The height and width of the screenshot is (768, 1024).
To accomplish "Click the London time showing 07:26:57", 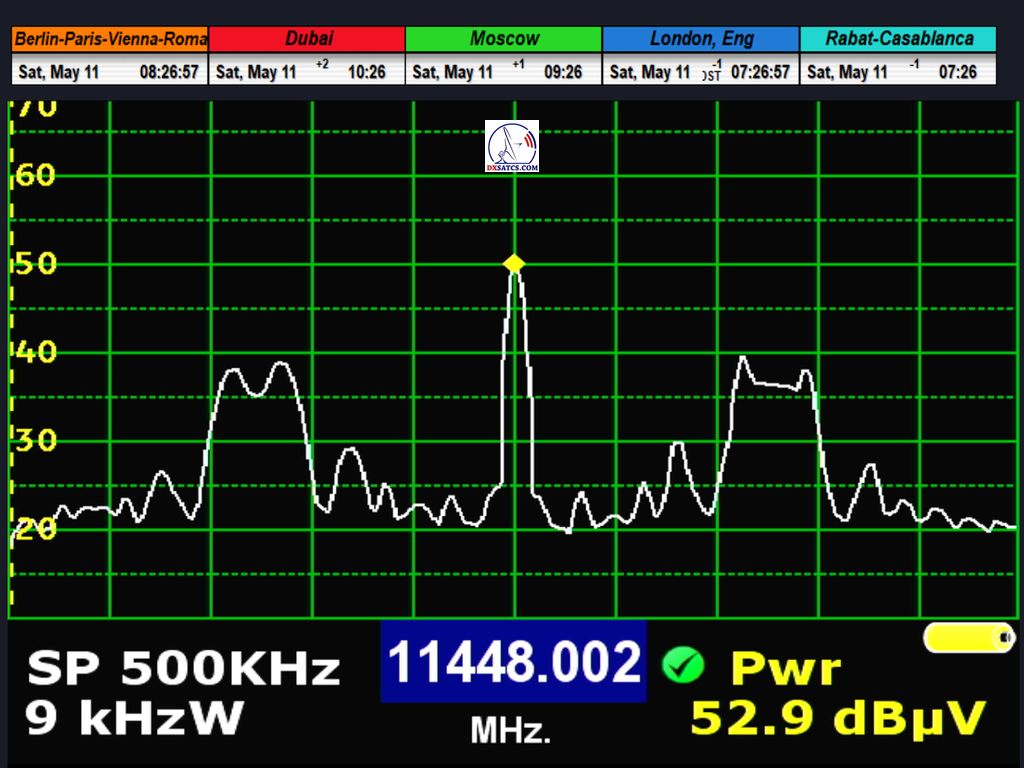I will pos(760,72).
